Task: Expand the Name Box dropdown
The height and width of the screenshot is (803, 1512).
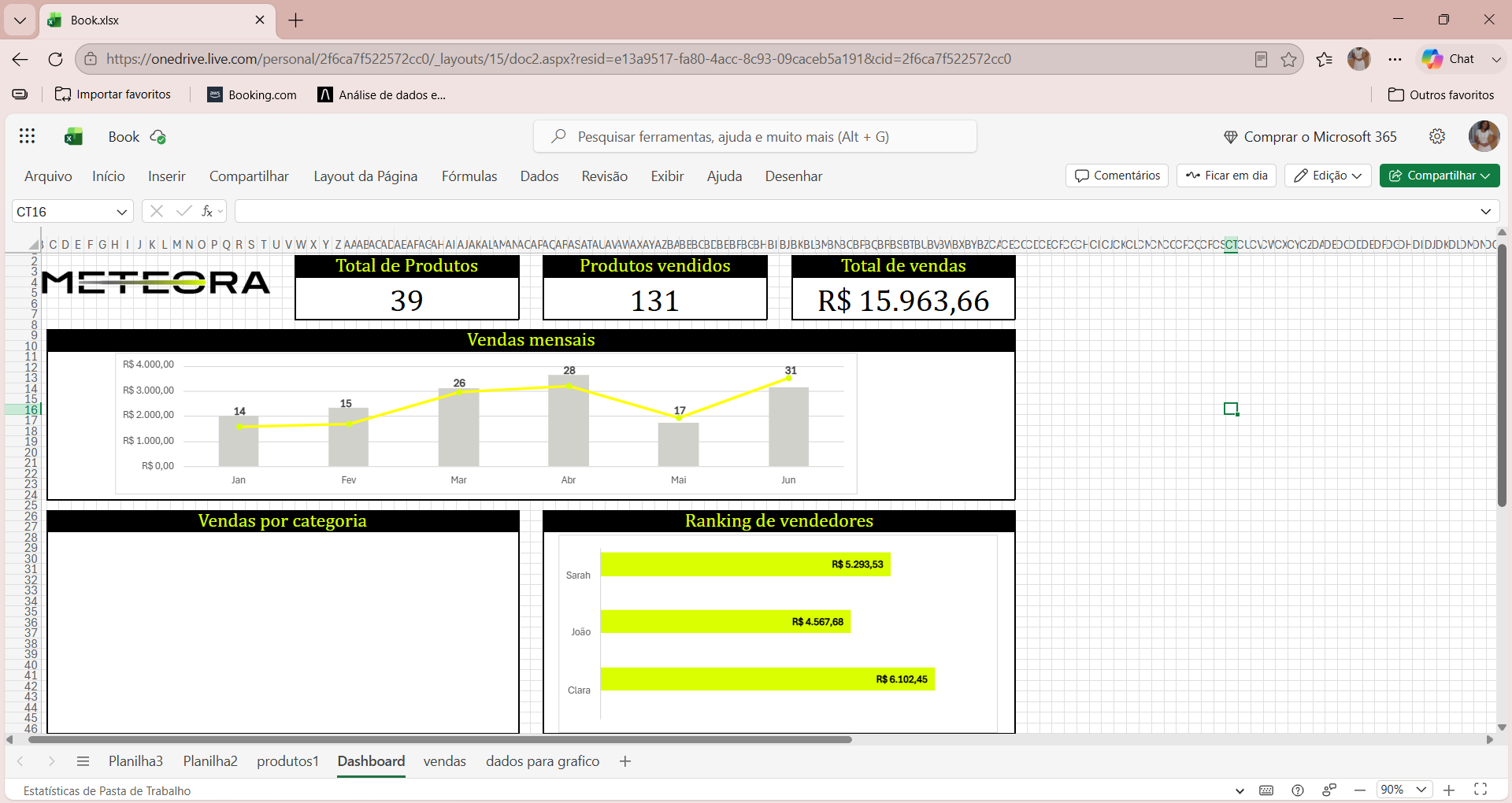Action: tap(122, 212)
